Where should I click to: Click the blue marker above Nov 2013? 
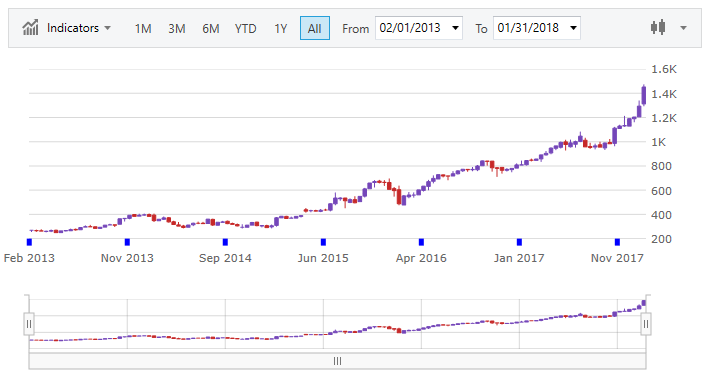[x=127, y=242]
